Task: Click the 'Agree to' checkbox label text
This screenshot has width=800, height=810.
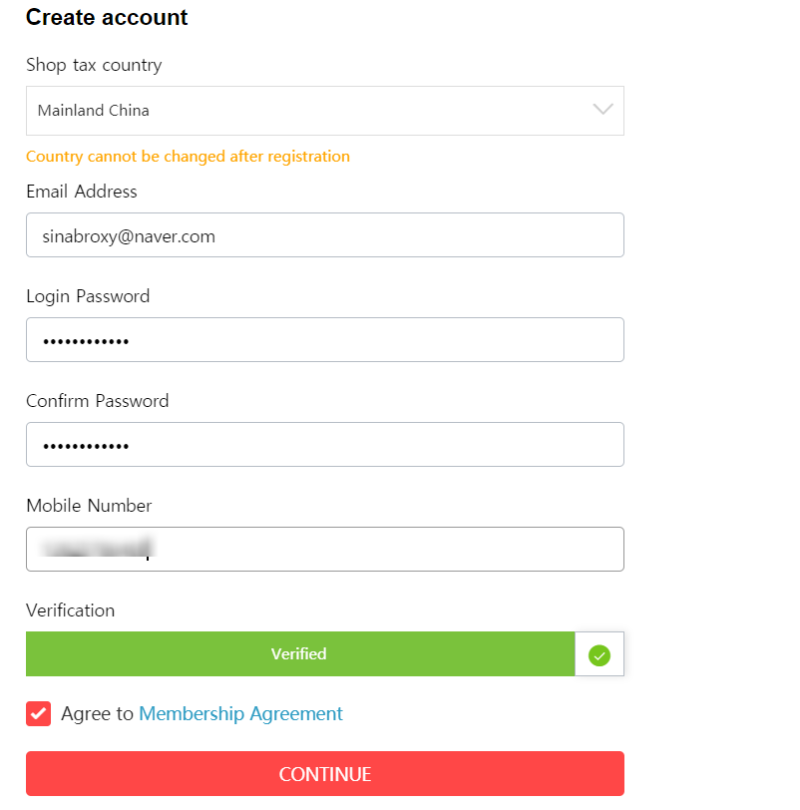Action: point(97,713)
